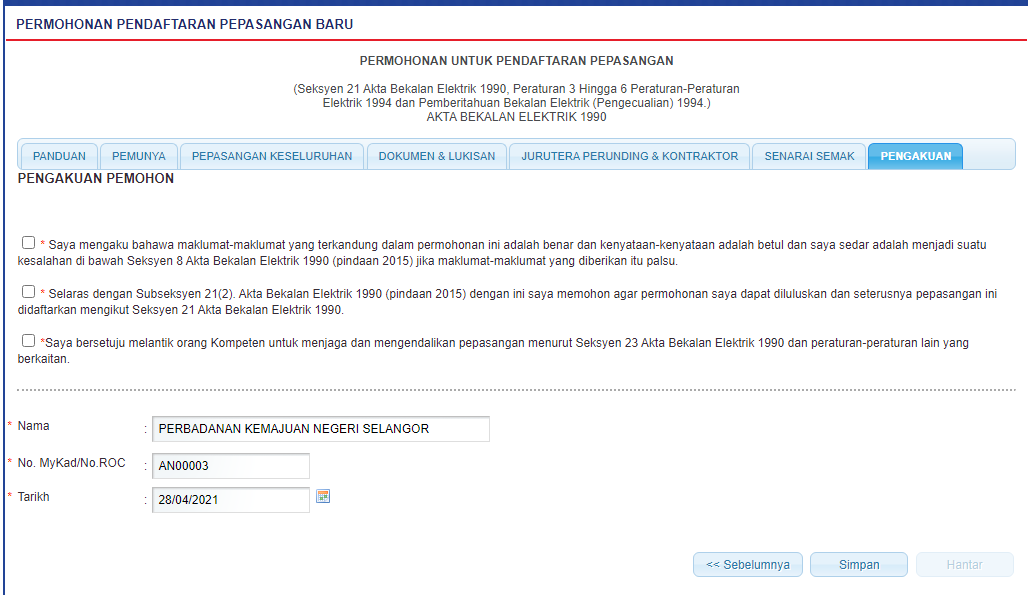Select the AKTA BEKALAN ELEKTRIK 1990 line
1028x595 pixels.
[x=517, y=117]
